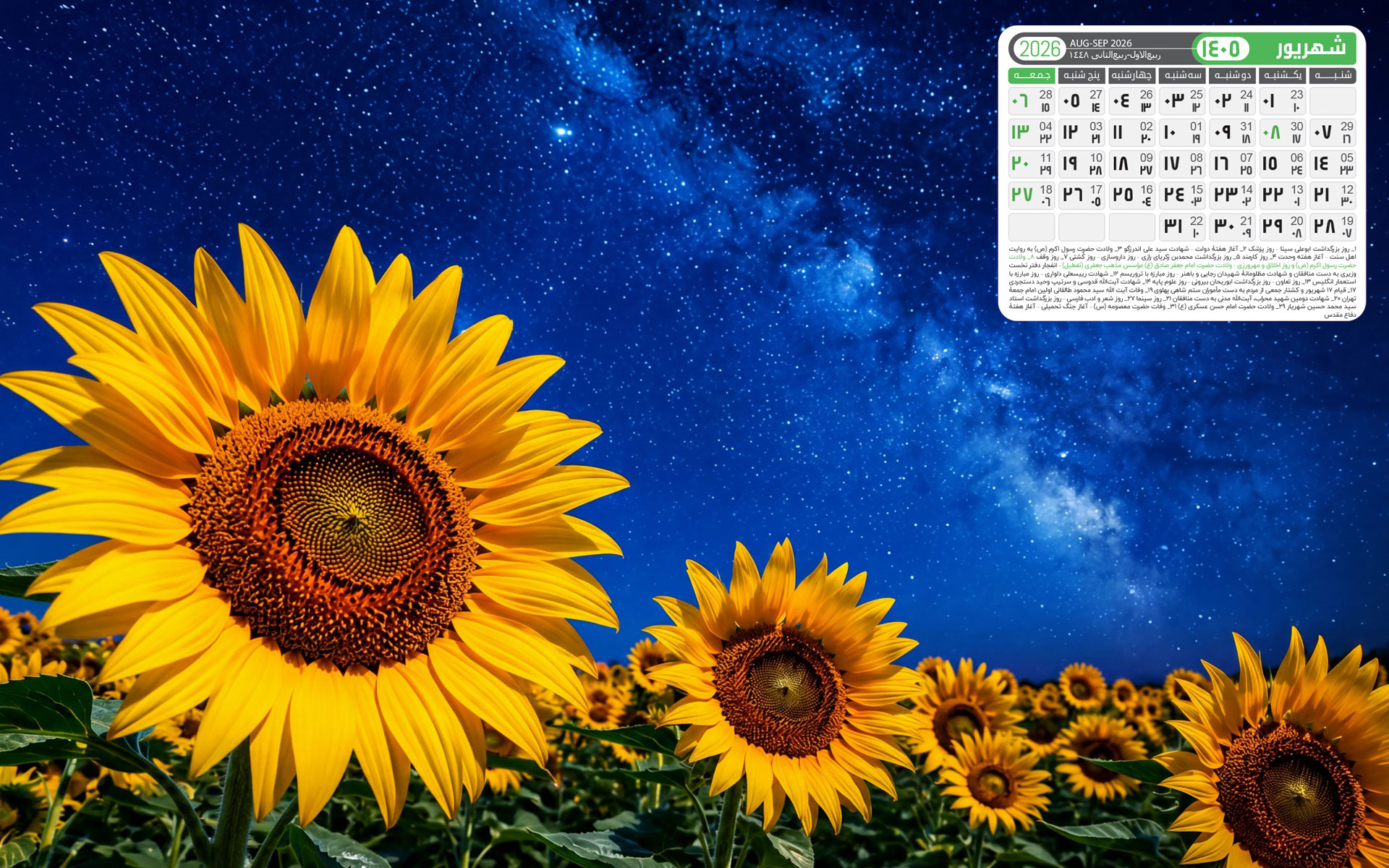Click Shahrivar day ۱۸ cell (September 09)
The height and width of the screenshot is (868, 1389).
[1132, 164]
